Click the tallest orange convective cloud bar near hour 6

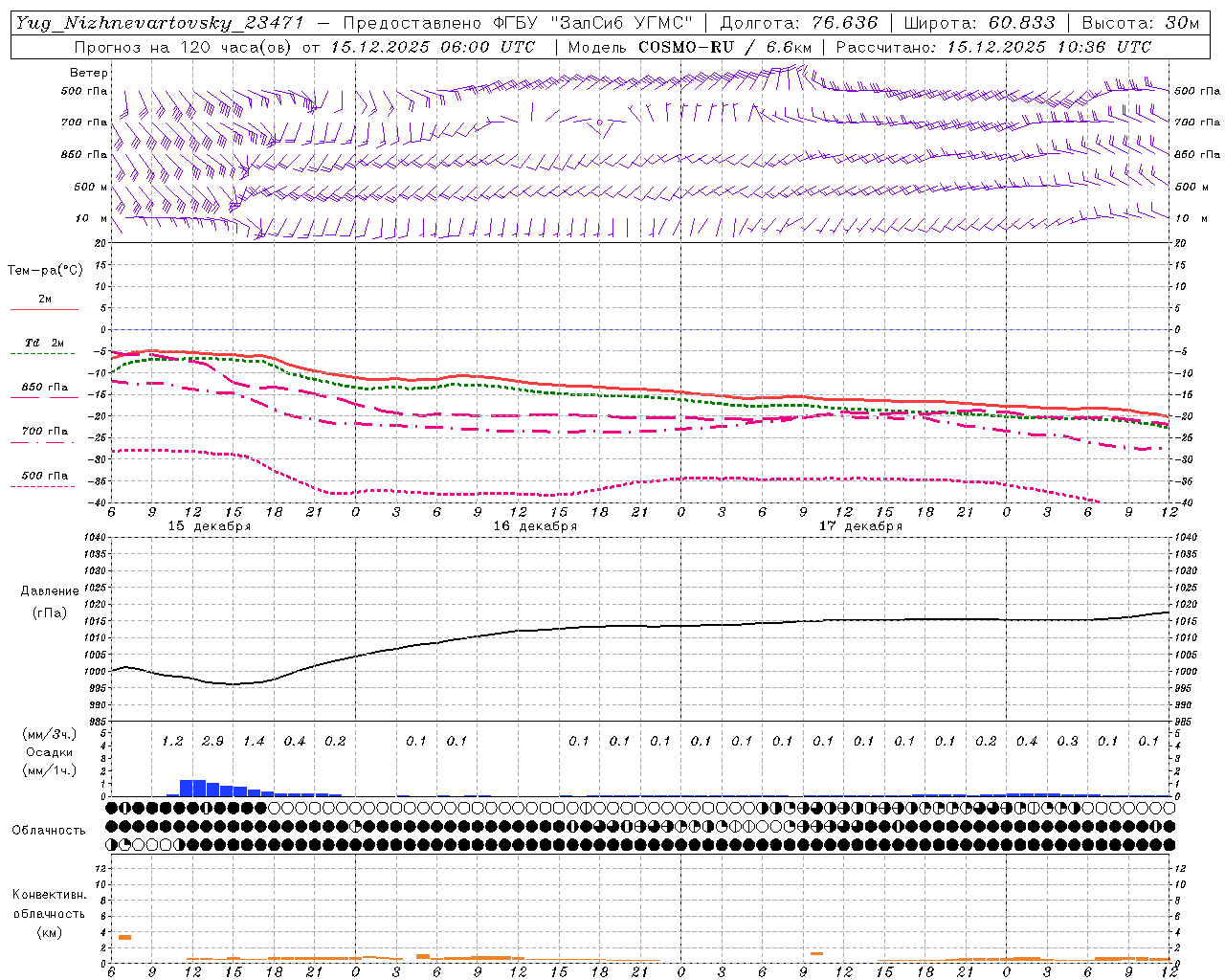124,937
